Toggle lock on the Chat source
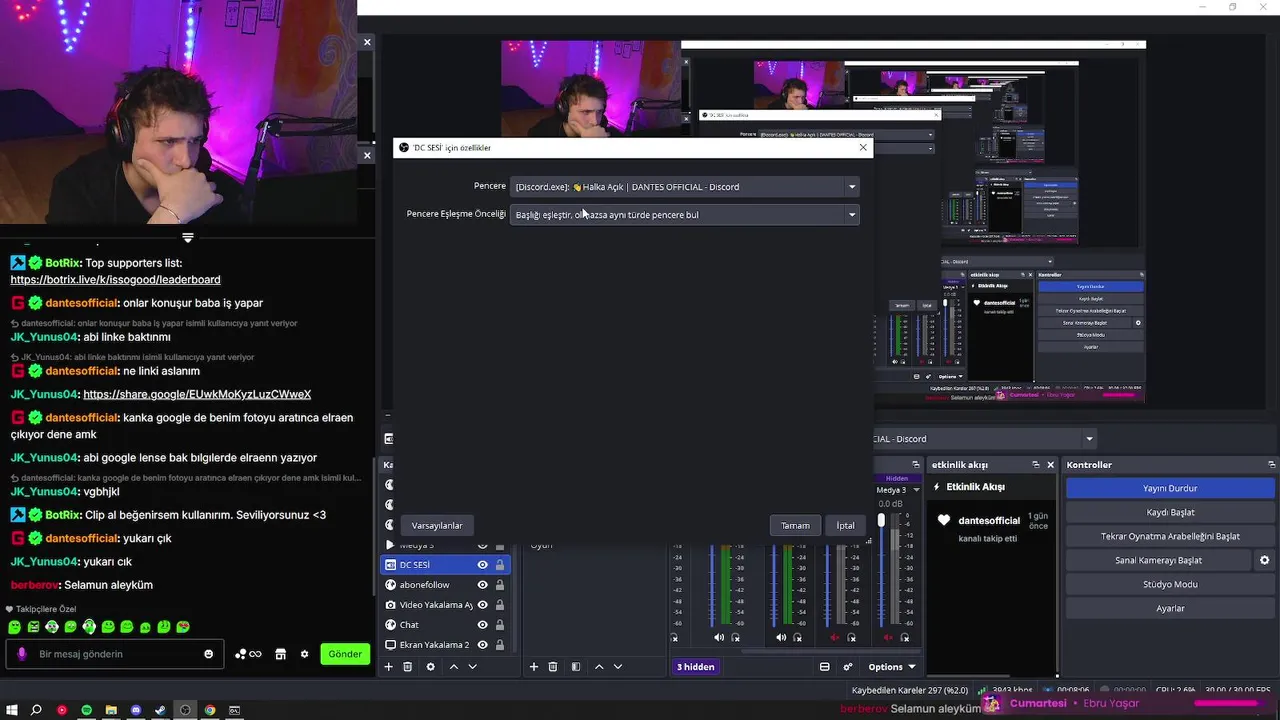Screen dimensions: 1280x720 tap(499, 625)
